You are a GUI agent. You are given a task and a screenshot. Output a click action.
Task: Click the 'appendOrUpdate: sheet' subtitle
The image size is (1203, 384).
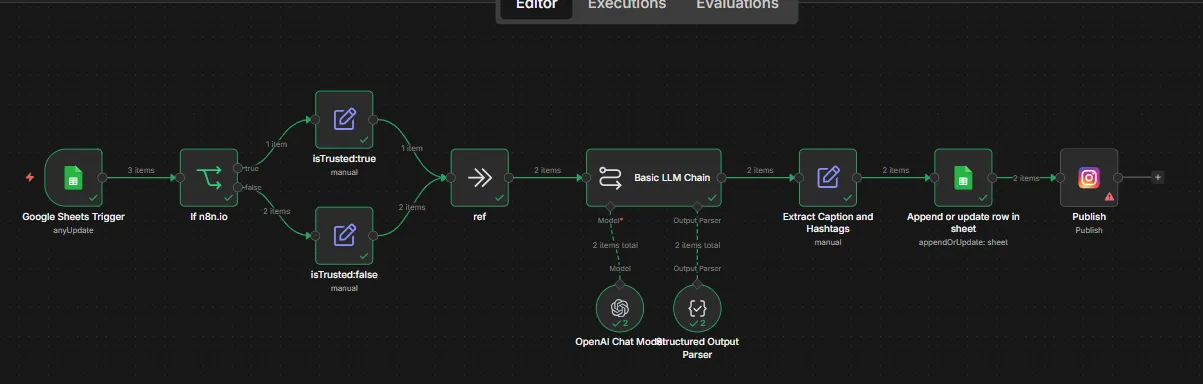pos(963,242)
